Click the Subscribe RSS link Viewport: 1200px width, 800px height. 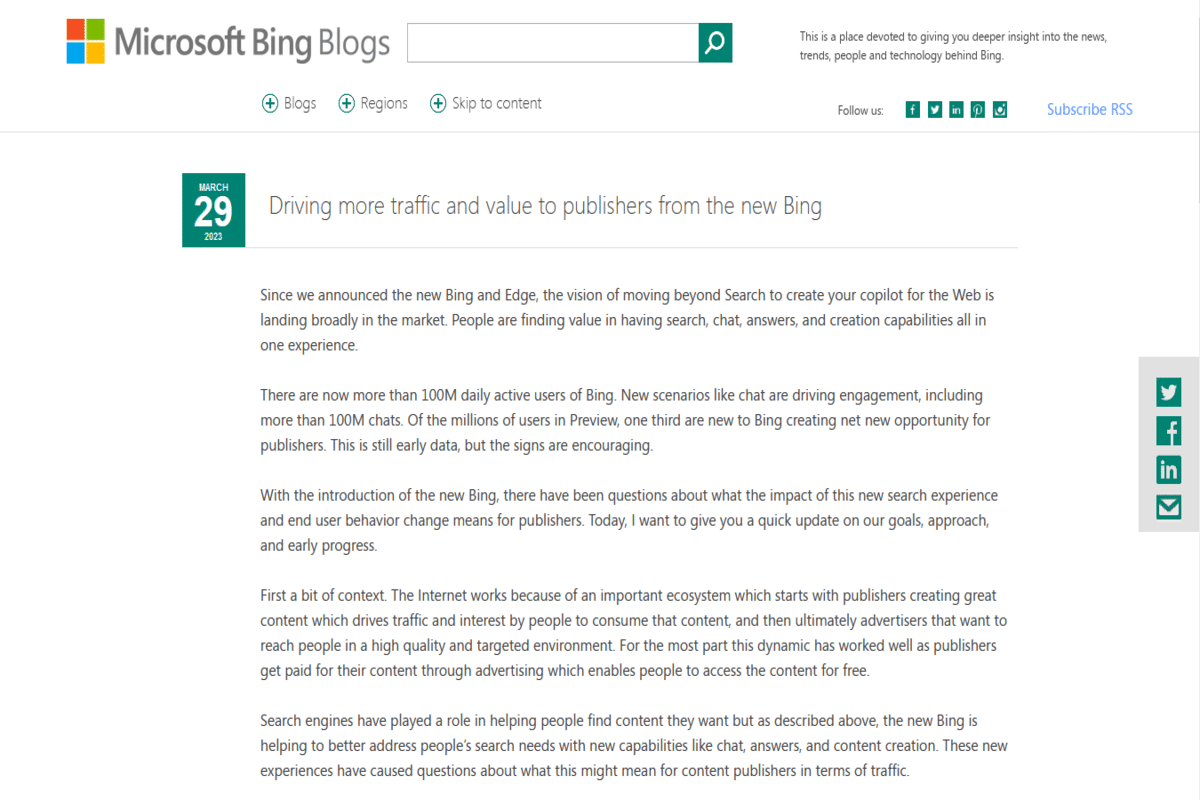[1089, 110]
